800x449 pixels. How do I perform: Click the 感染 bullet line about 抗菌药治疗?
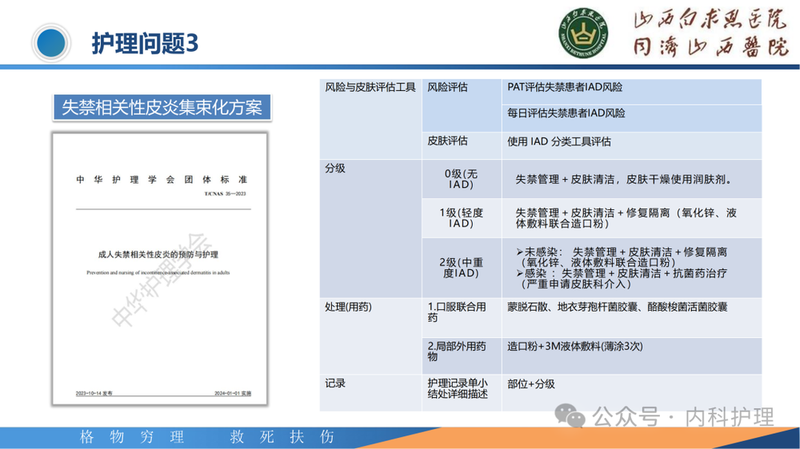pyautogui.click(x=621, y=279)
